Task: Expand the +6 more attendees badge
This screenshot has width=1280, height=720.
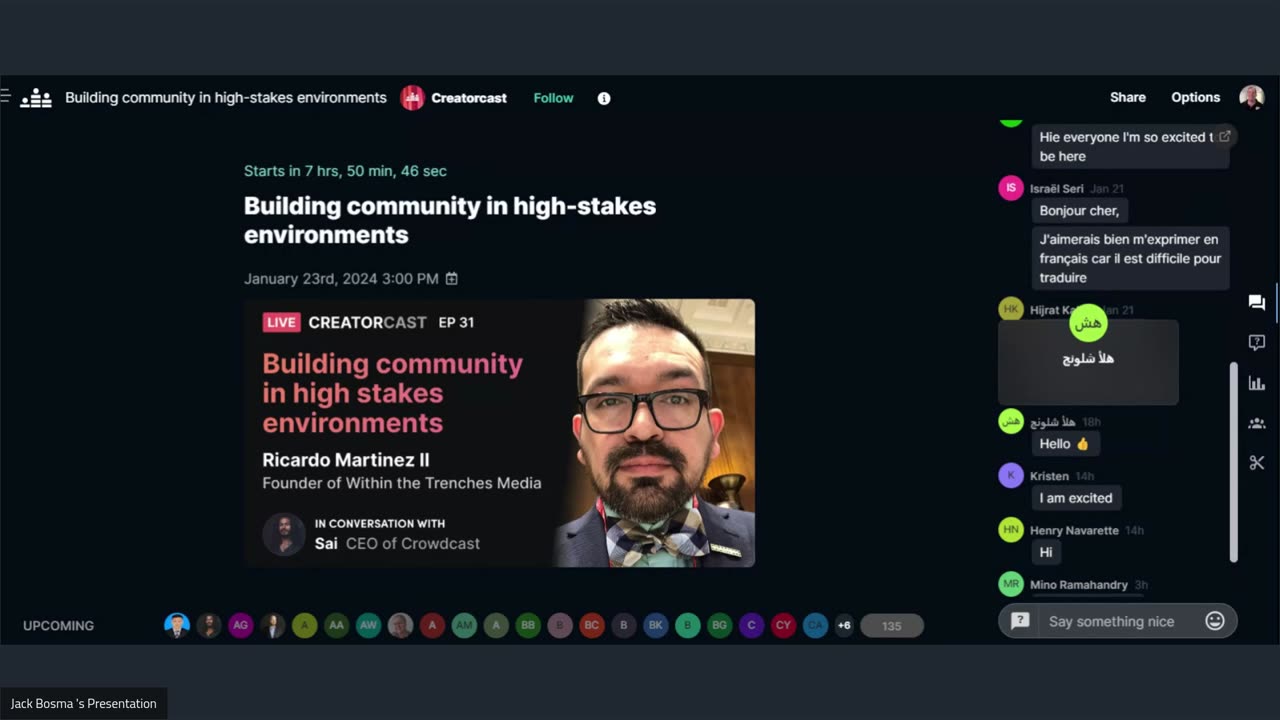Action: coord(844,626)
